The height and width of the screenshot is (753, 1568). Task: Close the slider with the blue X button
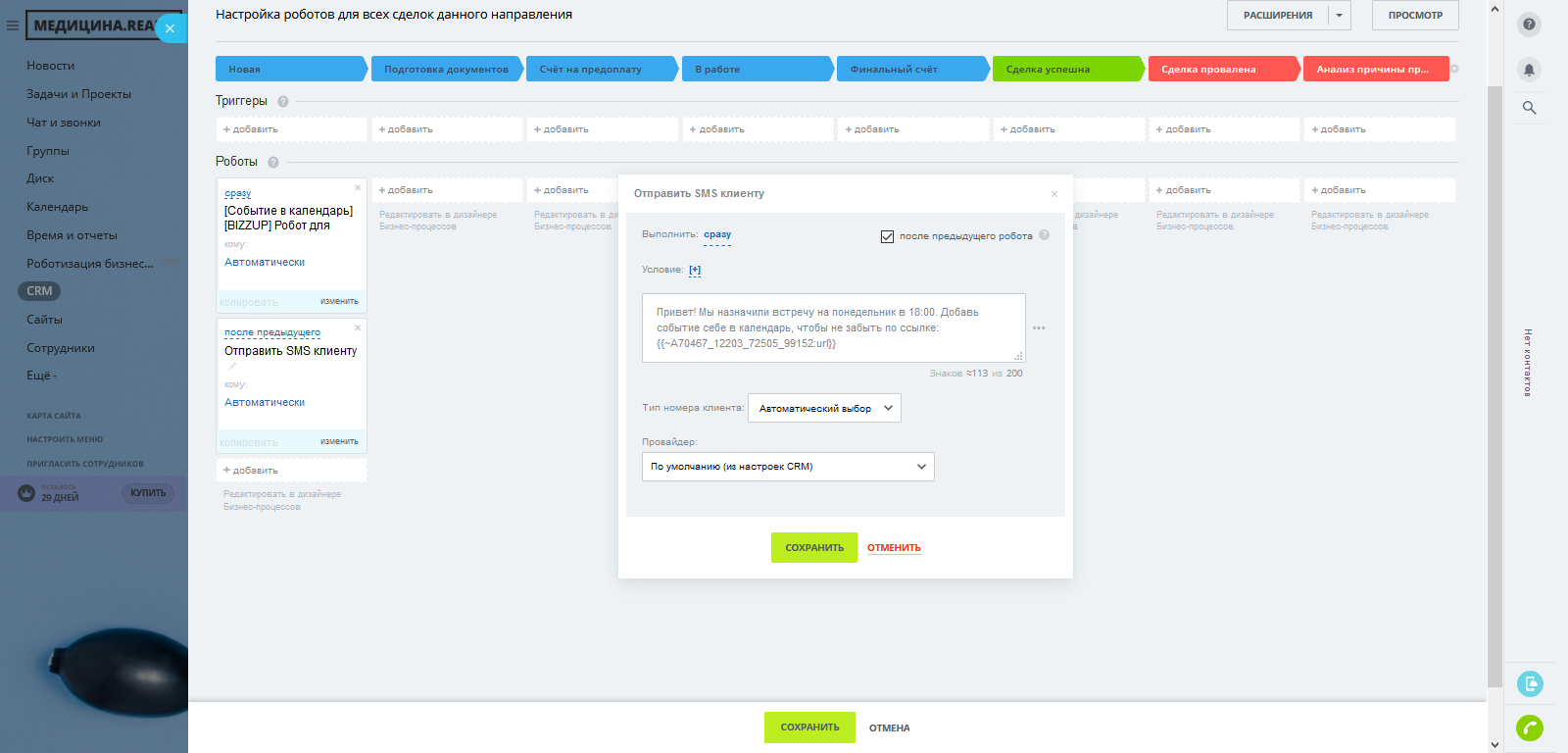click(x=171, y=28)
